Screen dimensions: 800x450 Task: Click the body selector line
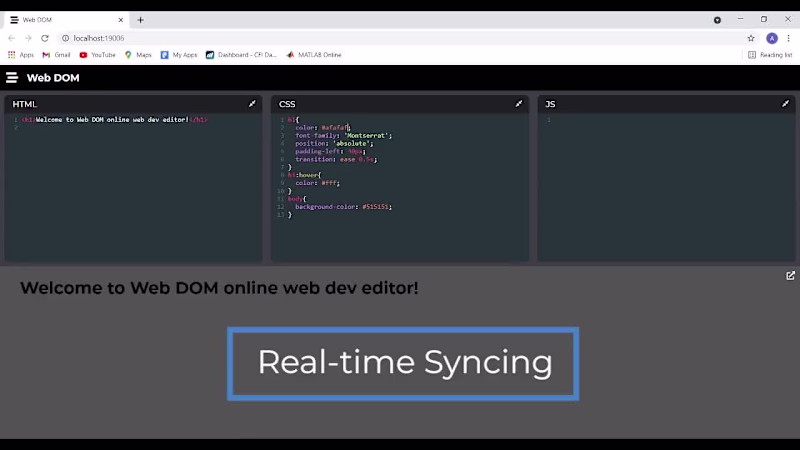click(297, 198)
